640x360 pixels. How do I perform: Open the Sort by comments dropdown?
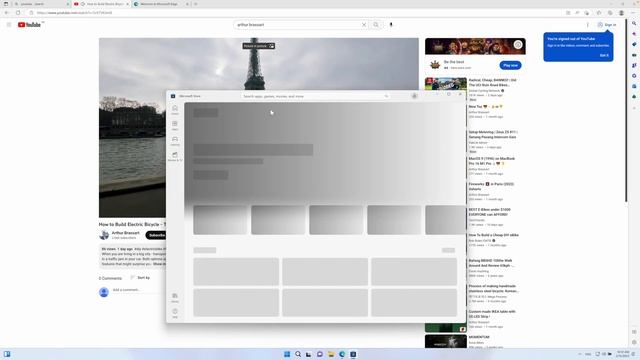coord(140,278)
